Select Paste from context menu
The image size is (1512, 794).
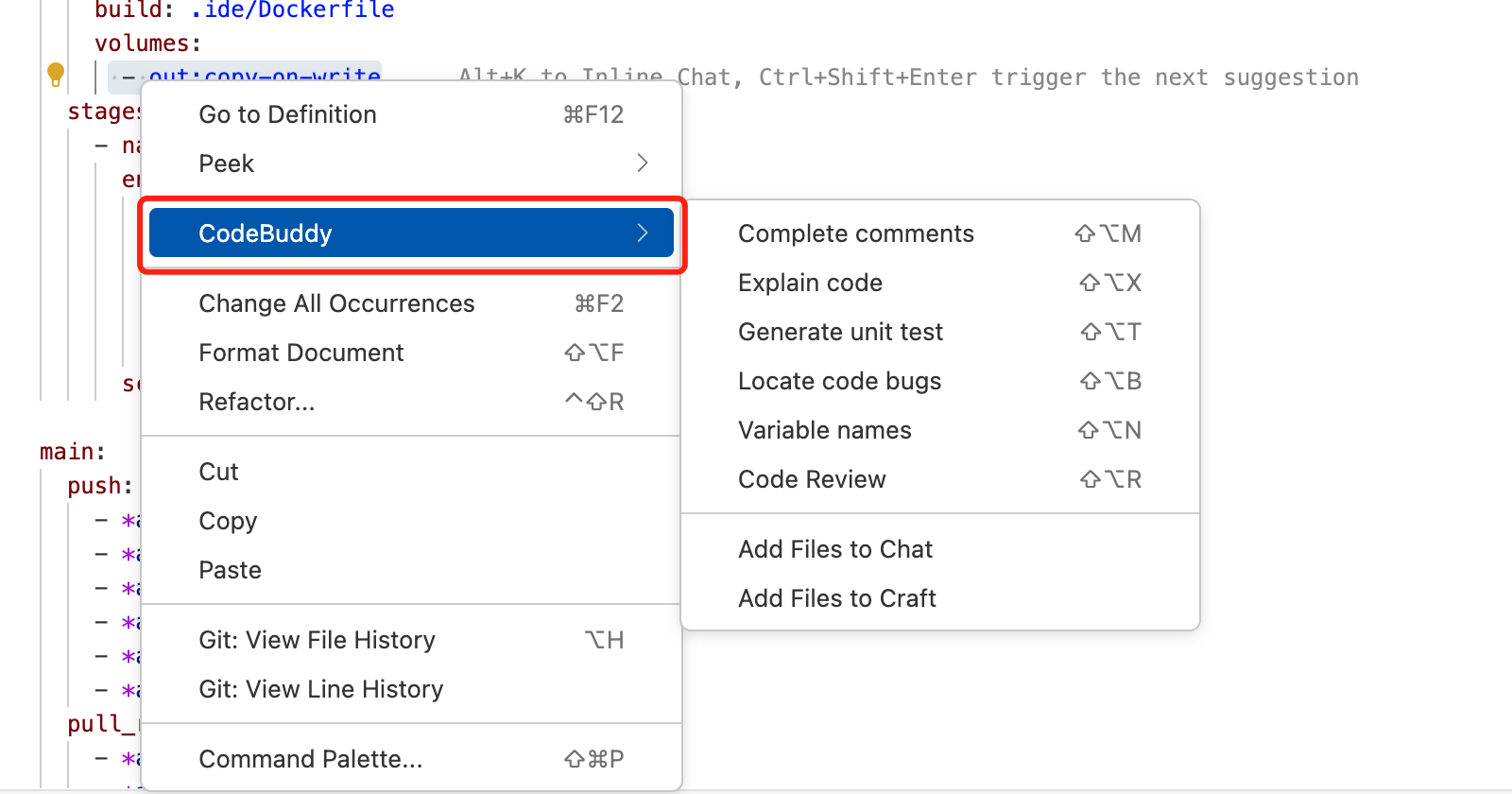pos(411,570)
